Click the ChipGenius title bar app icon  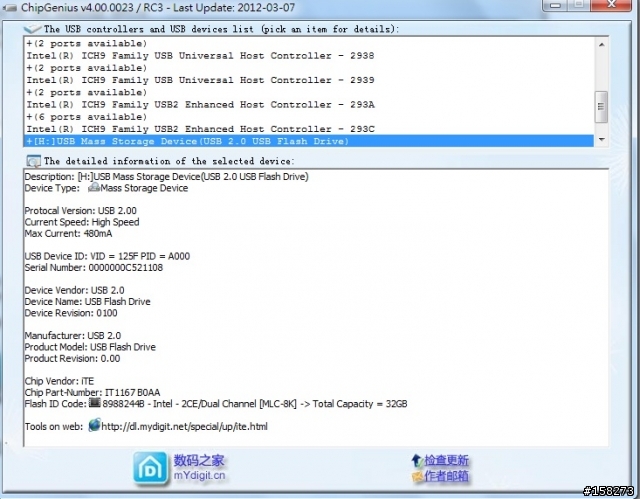click(x=9, y=7)
